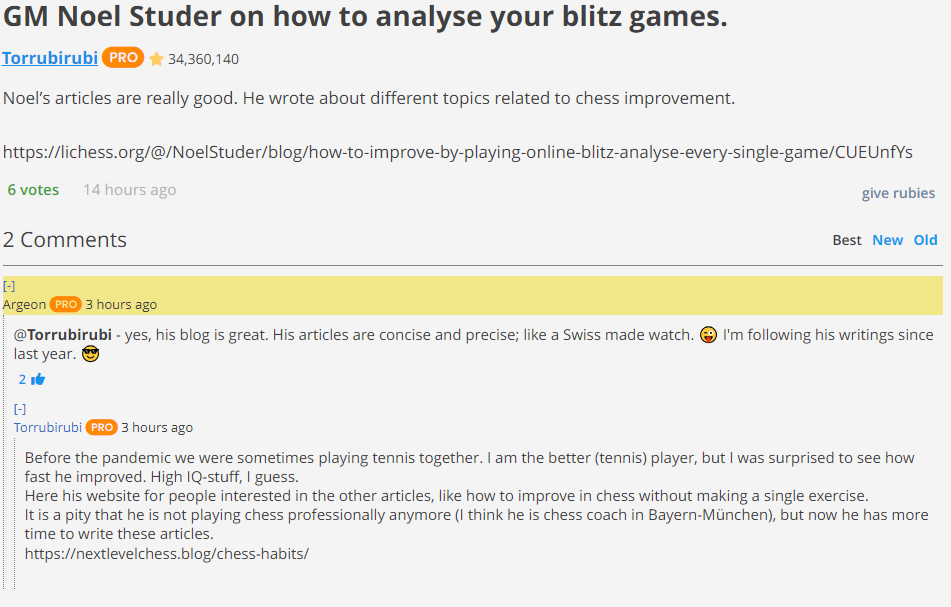Open the lichess.org blog URL
This screenshot has height=607, width=951.
point(457,152)
